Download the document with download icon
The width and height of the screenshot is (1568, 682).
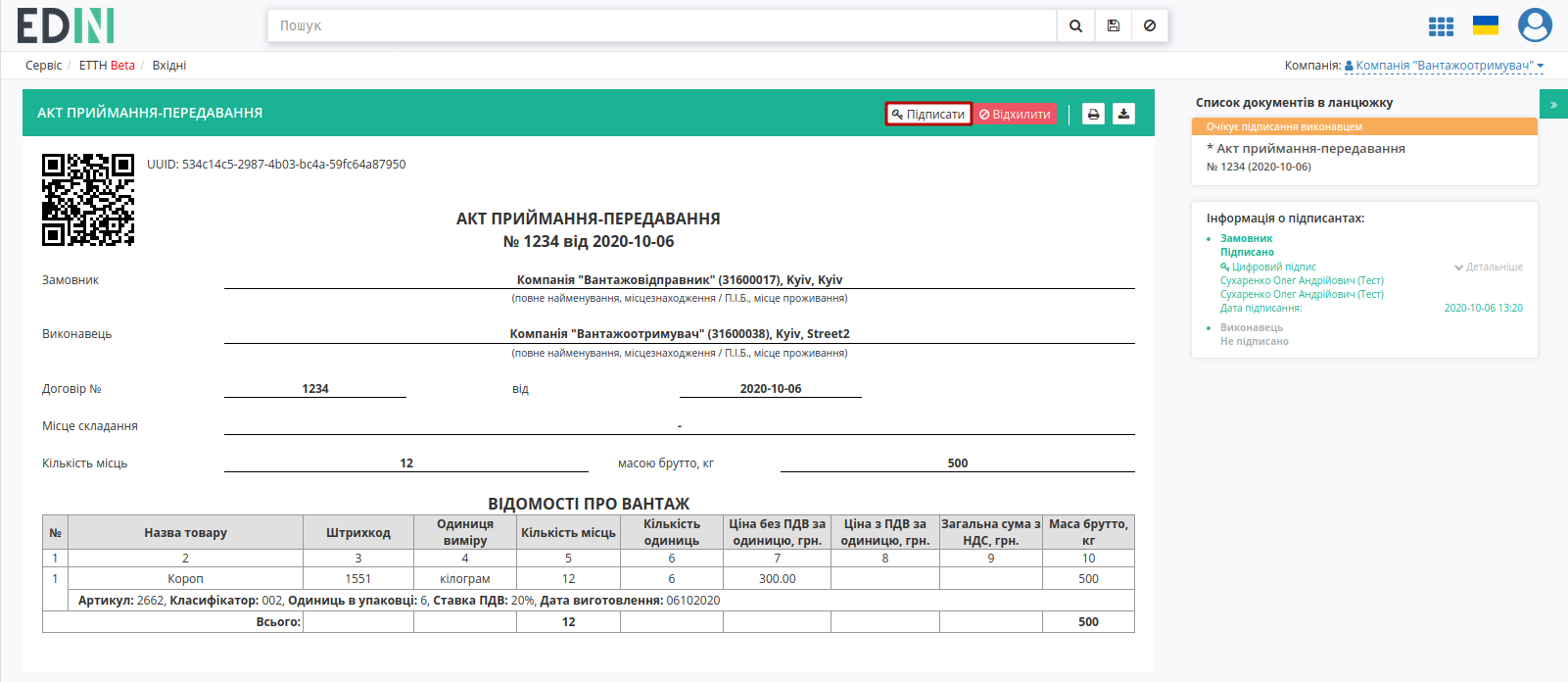click(1123, 114)
